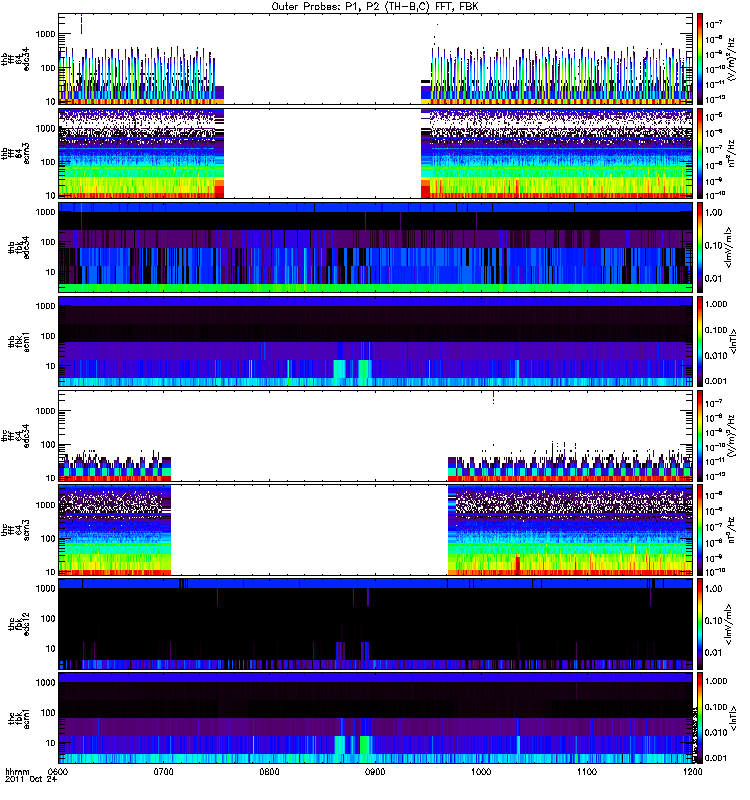
Task: Click the color bar beside the thb scm3 FFT panel
Action: [700, 153]
